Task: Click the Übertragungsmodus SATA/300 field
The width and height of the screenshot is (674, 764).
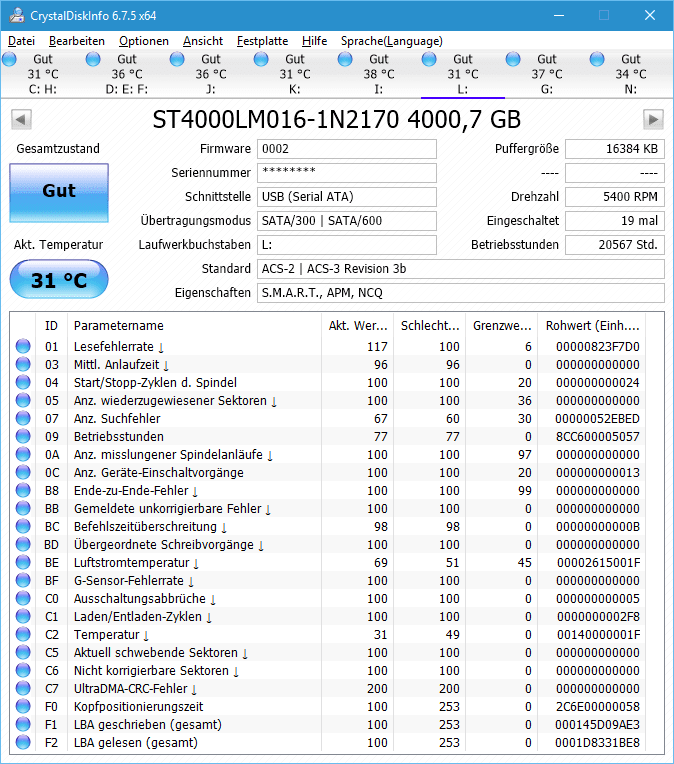Action: click(x=347, y=221)
